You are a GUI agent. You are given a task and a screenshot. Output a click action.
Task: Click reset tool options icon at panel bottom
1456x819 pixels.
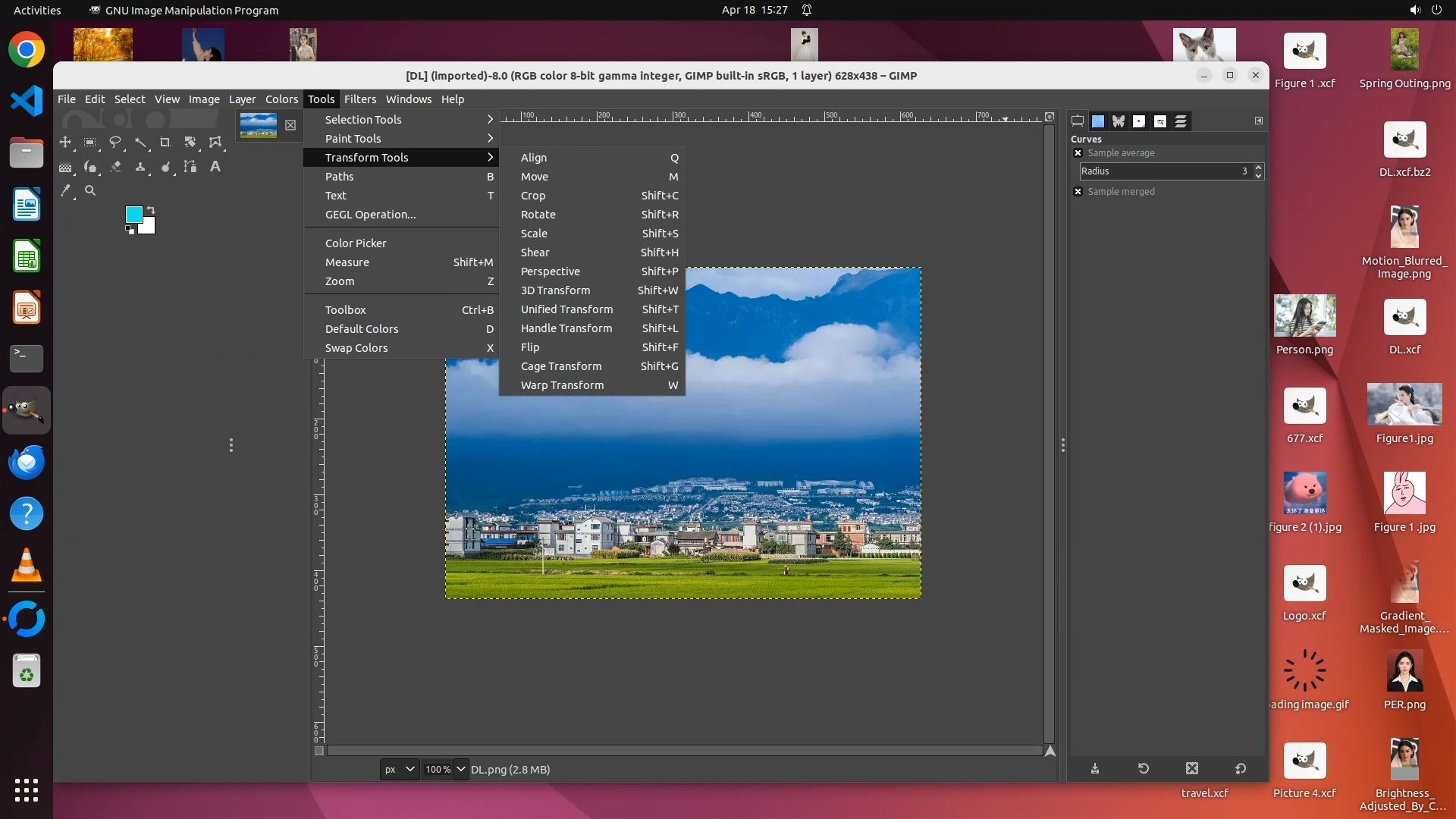(x=1241, y=769)
